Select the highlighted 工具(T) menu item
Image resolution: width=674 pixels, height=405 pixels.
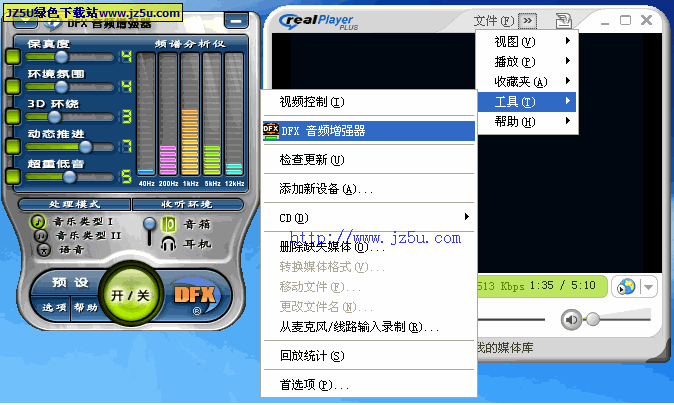527,102
